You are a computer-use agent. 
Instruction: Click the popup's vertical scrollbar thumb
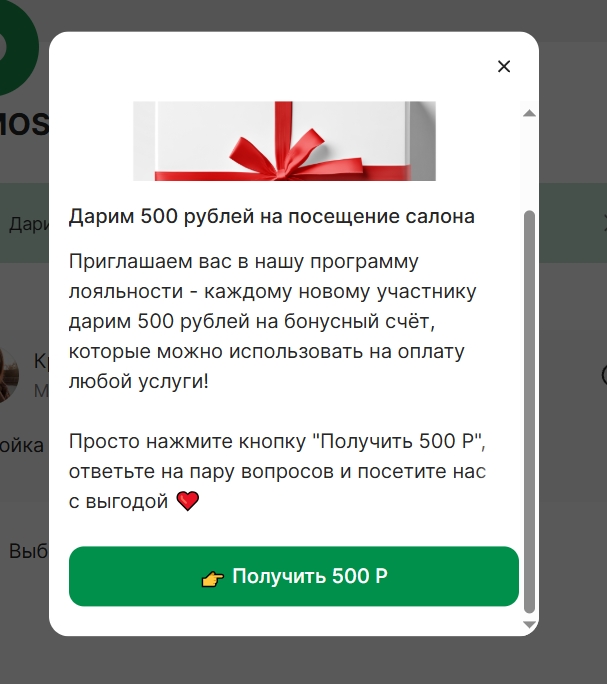[529, 412]
